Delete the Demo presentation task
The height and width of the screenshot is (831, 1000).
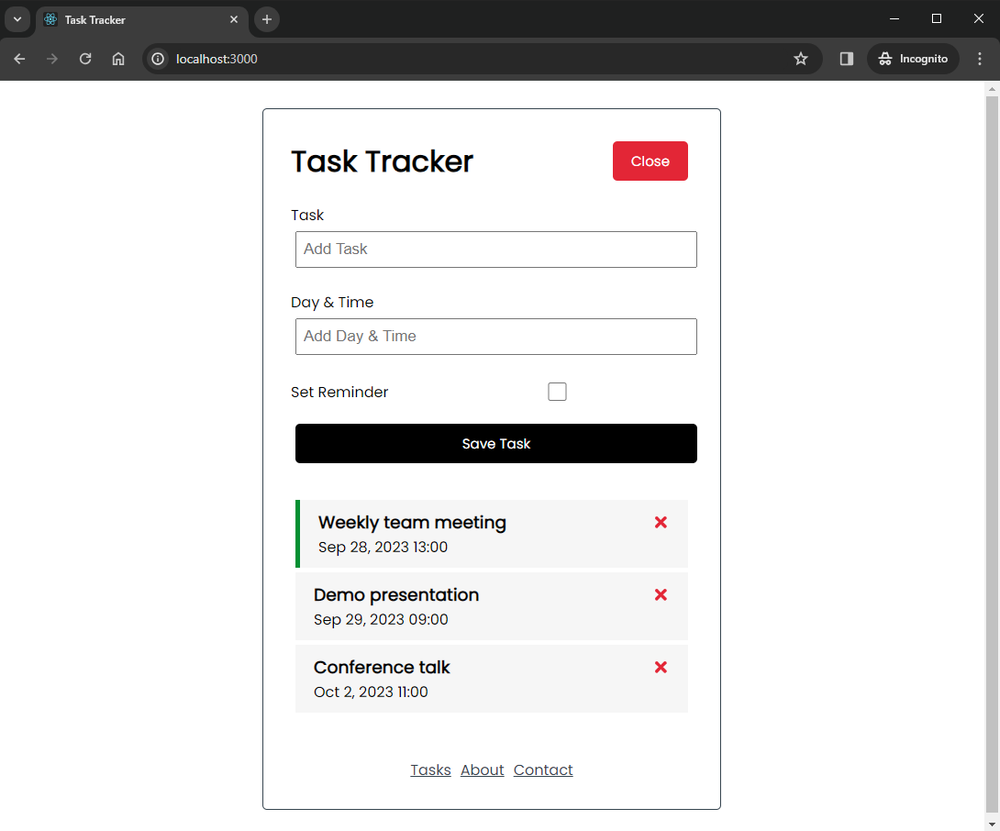click(x=661, y=595)
